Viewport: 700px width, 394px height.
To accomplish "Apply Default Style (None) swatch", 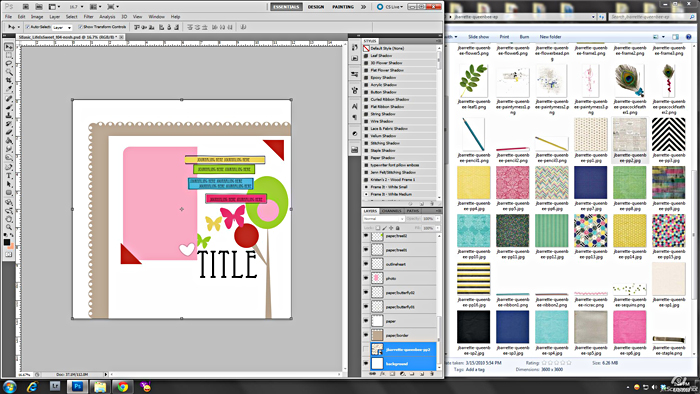I will 366,48.
